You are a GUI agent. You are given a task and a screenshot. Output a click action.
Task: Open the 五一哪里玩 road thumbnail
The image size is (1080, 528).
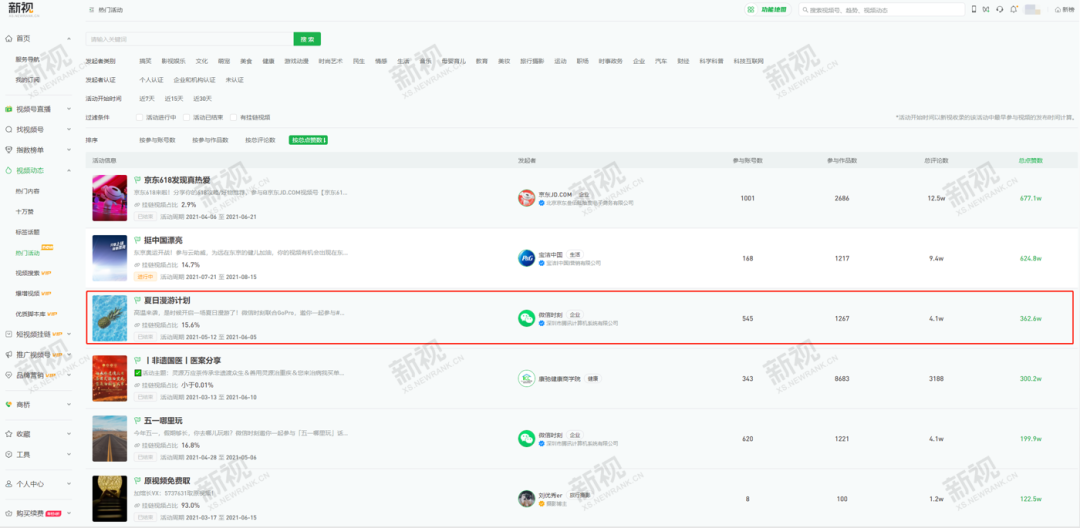pyautogui.click(x=110, y=439)
